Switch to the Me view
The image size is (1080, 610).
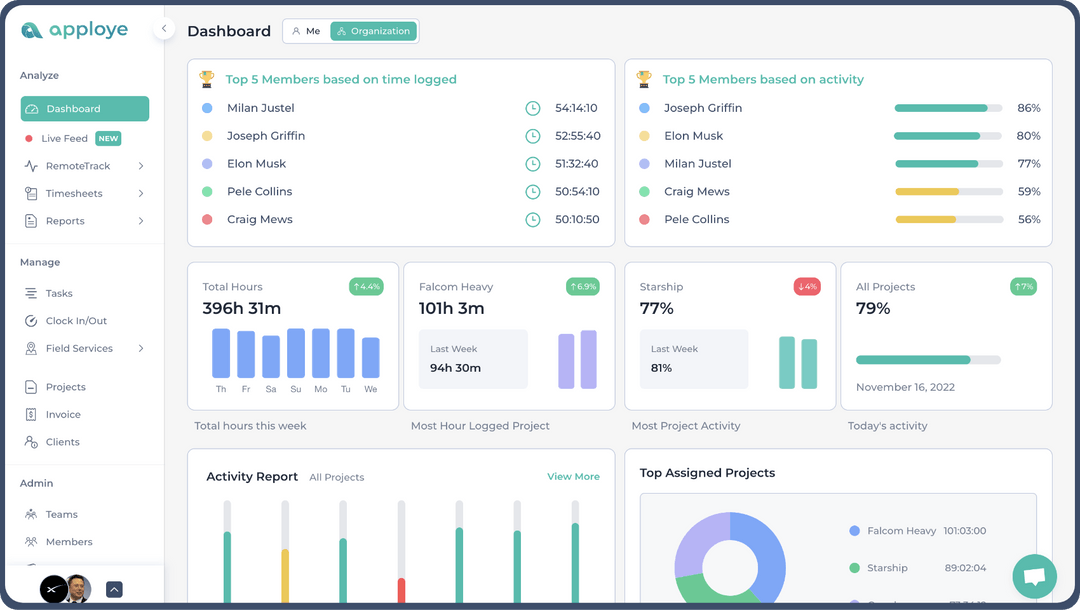(x=304, y=31)
